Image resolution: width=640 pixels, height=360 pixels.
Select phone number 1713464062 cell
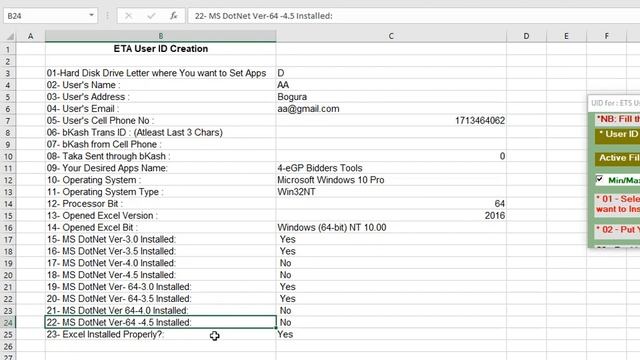tap(391, 120)
